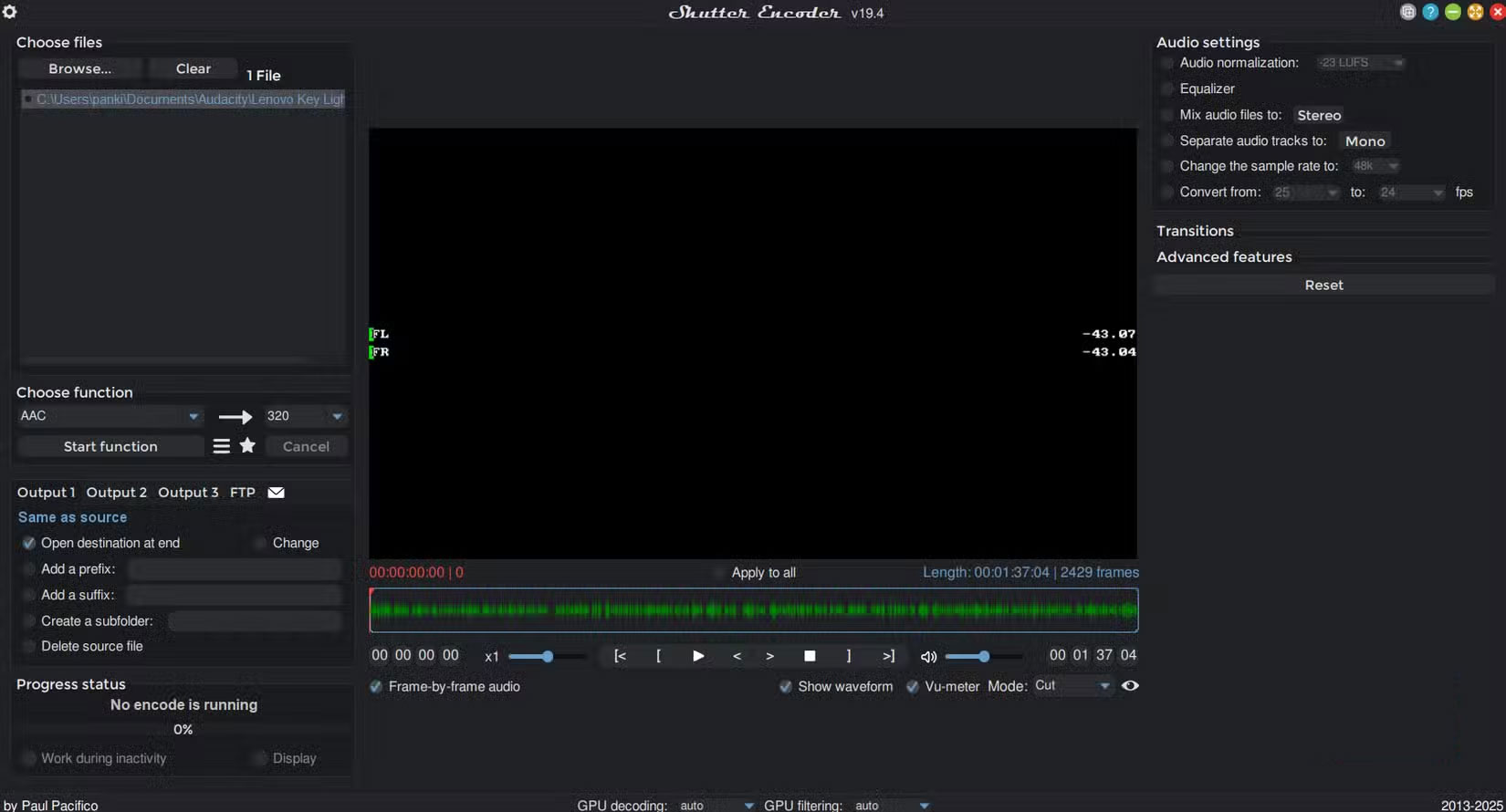The image size is (1506, 812).
Task: Enable Convert from fps option
Action: (1167, 193)
